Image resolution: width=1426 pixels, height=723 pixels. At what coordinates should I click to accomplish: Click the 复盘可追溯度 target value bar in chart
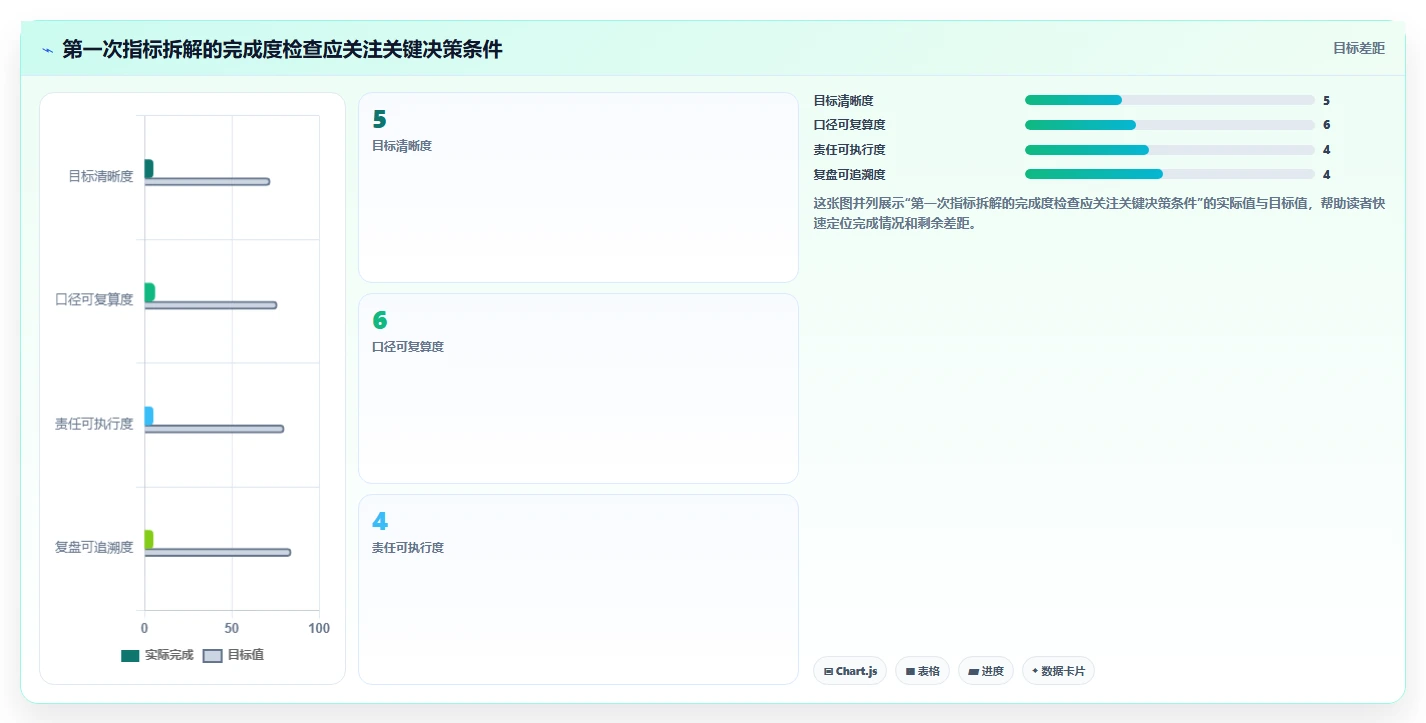(x=218, y=552)
